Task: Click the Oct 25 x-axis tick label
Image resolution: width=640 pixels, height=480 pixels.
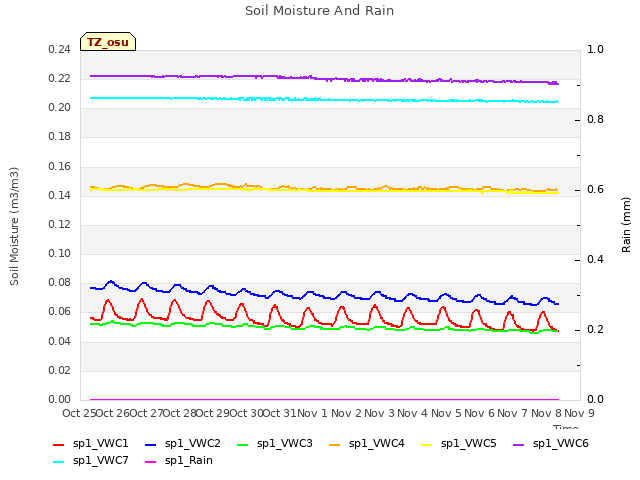Action: click(x=79, y=413)
